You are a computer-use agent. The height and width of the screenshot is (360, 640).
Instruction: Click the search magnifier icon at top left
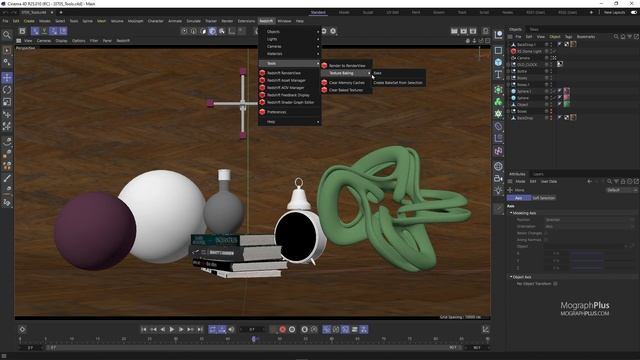tap(7, 35)
